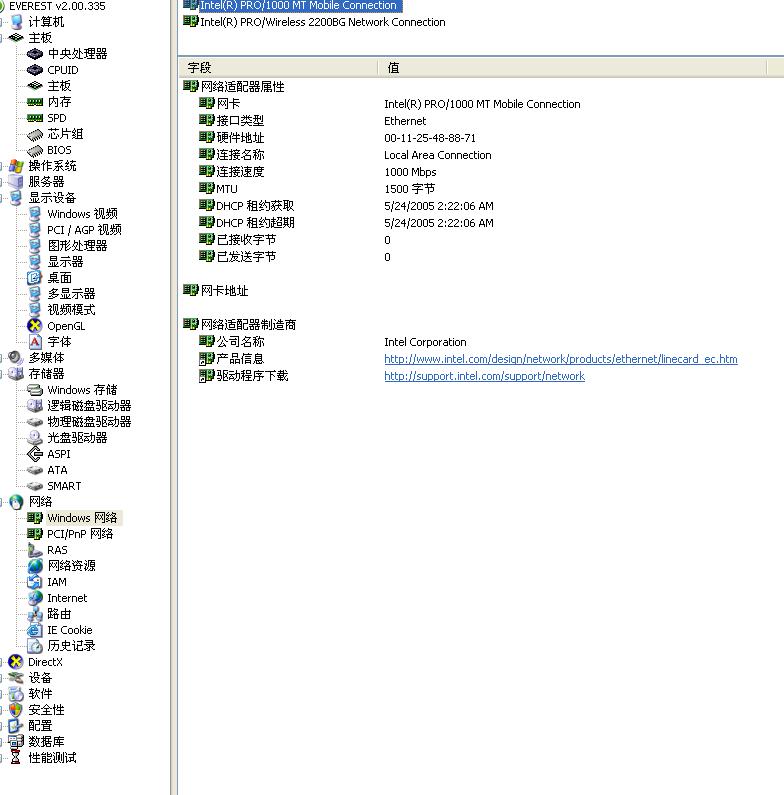
Task: Open the Intel linecard_ec.htm product link
Action: pos(560,359)
